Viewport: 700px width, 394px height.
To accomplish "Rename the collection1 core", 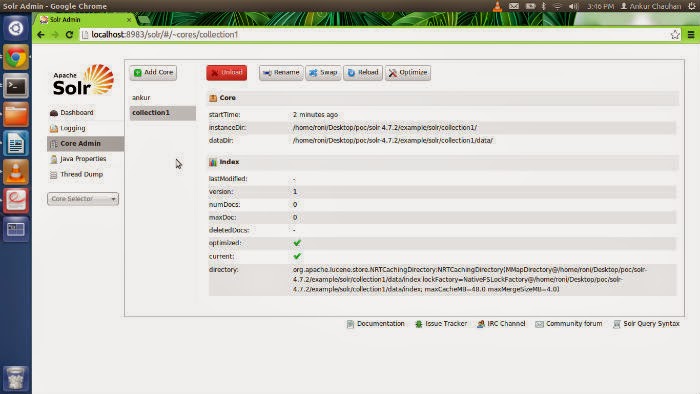I will click(x=281, y=72).
